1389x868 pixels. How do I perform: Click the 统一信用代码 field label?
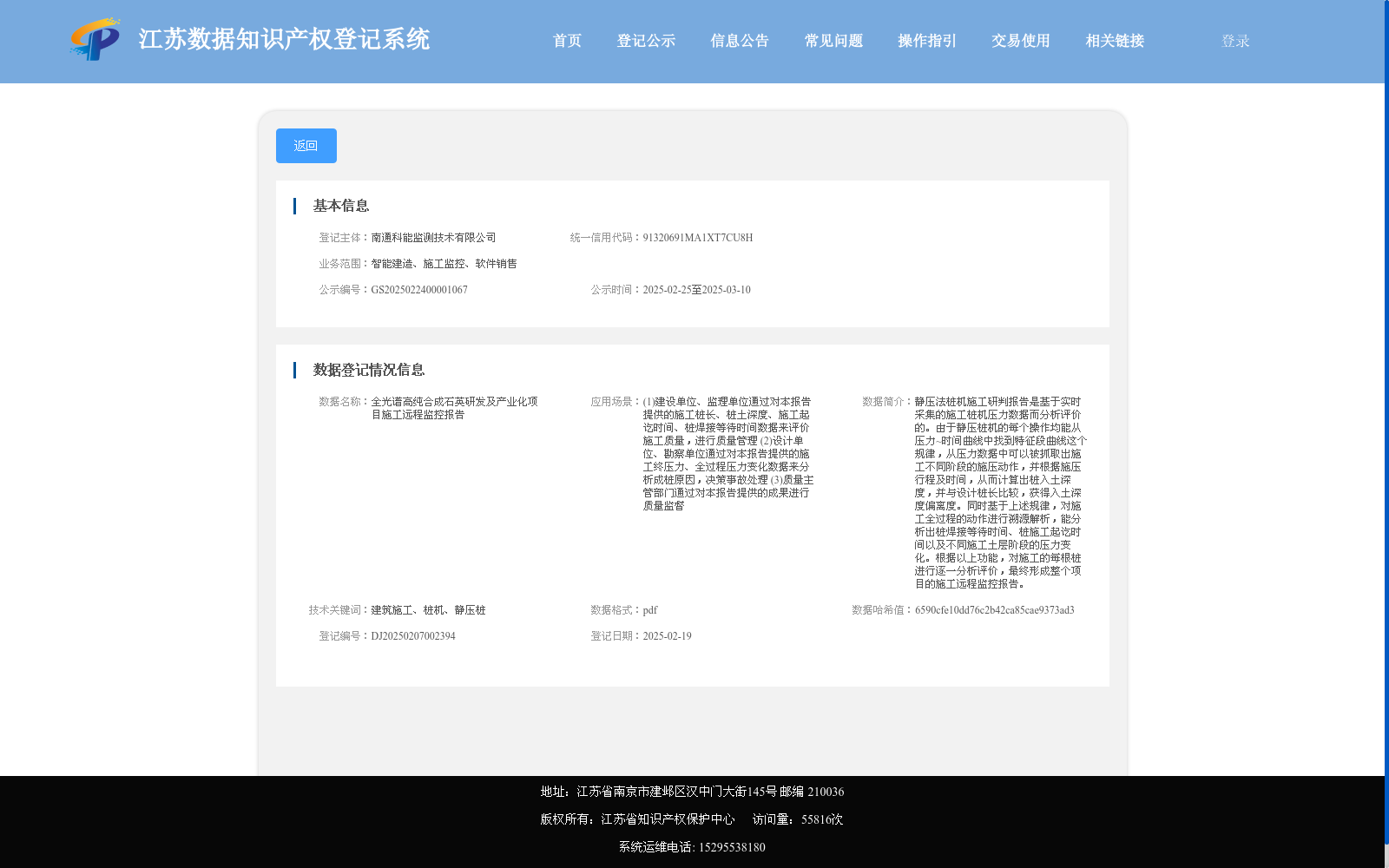pyautogui.click(x=606, y=238)
